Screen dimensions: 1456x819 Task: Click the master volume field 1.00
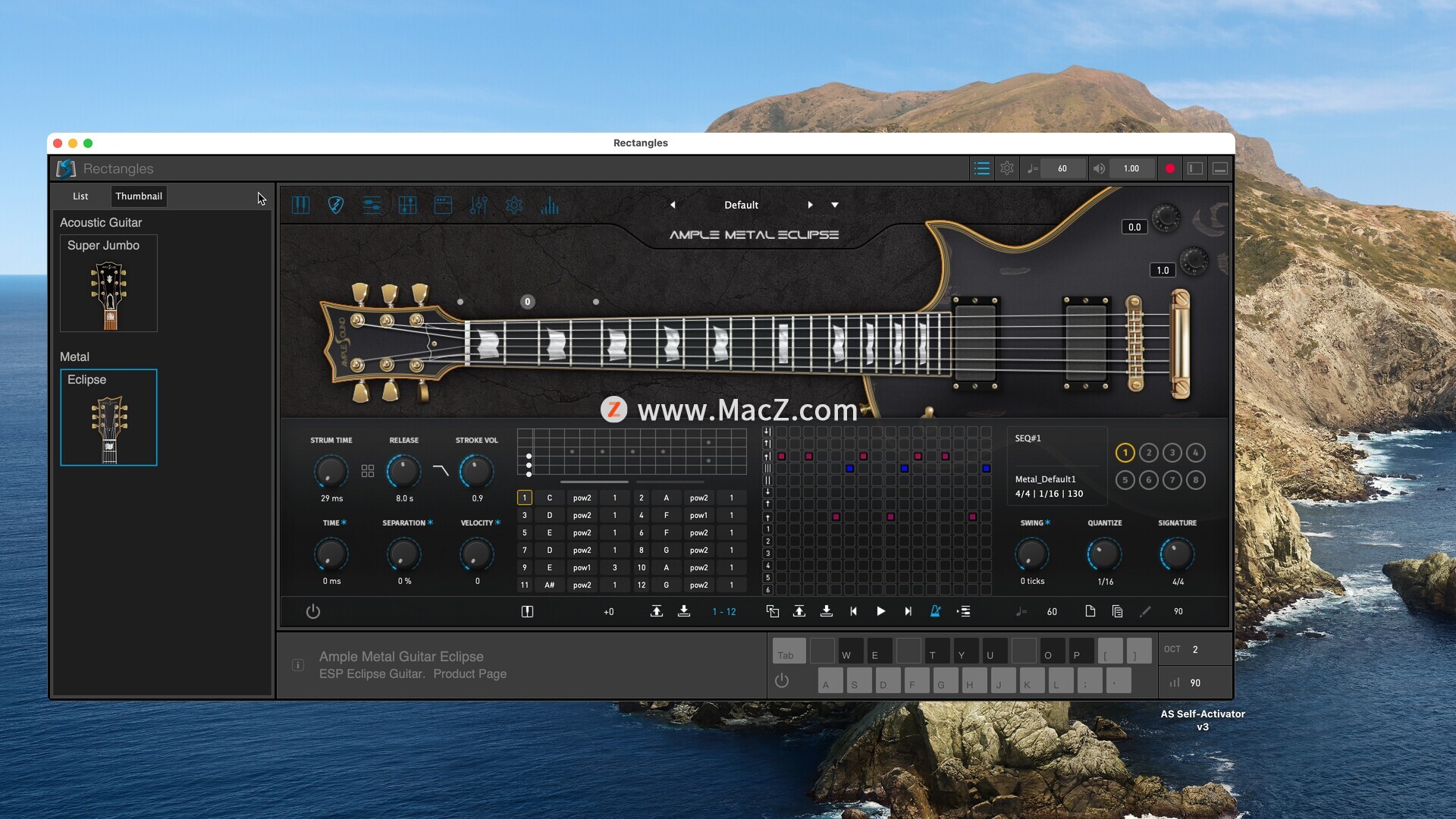[1131, 168]
